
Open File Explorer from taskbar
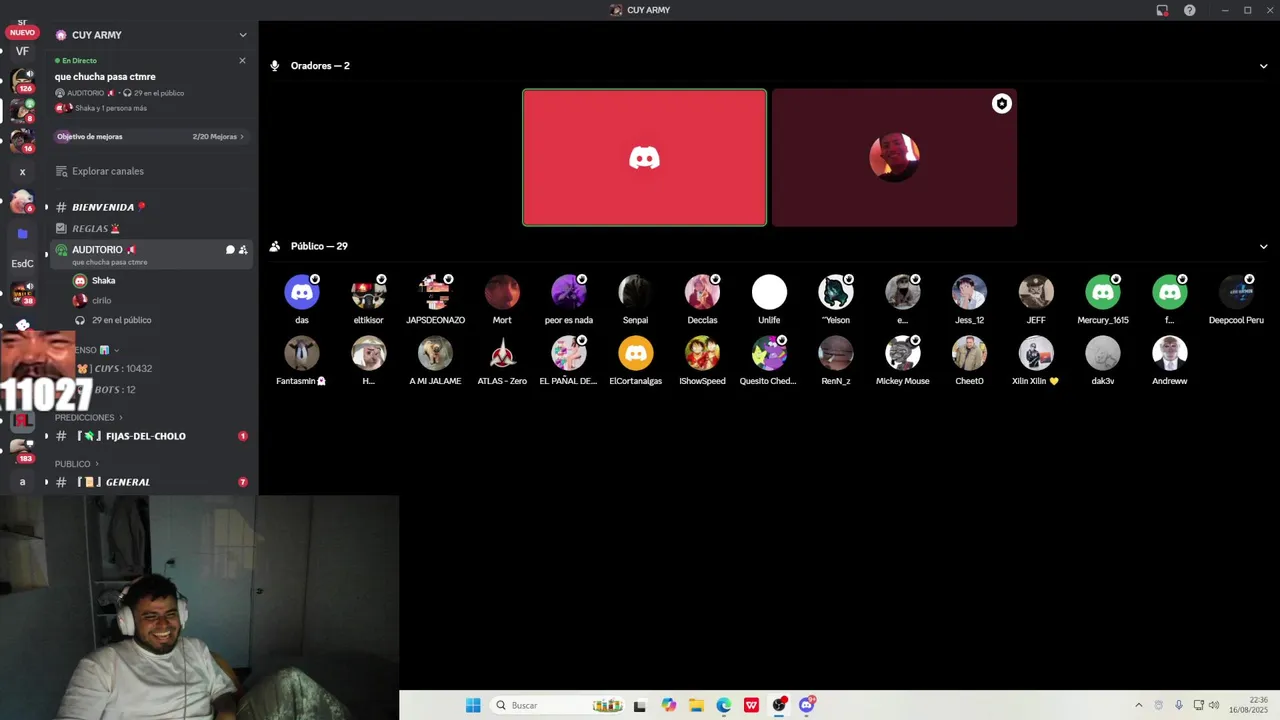coord(696,705)
